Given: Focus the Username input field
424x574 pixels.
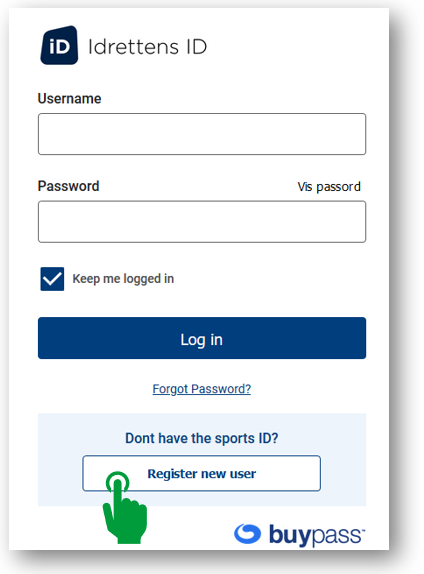Looking at the screenshot, I should click(x=202, y=134).
